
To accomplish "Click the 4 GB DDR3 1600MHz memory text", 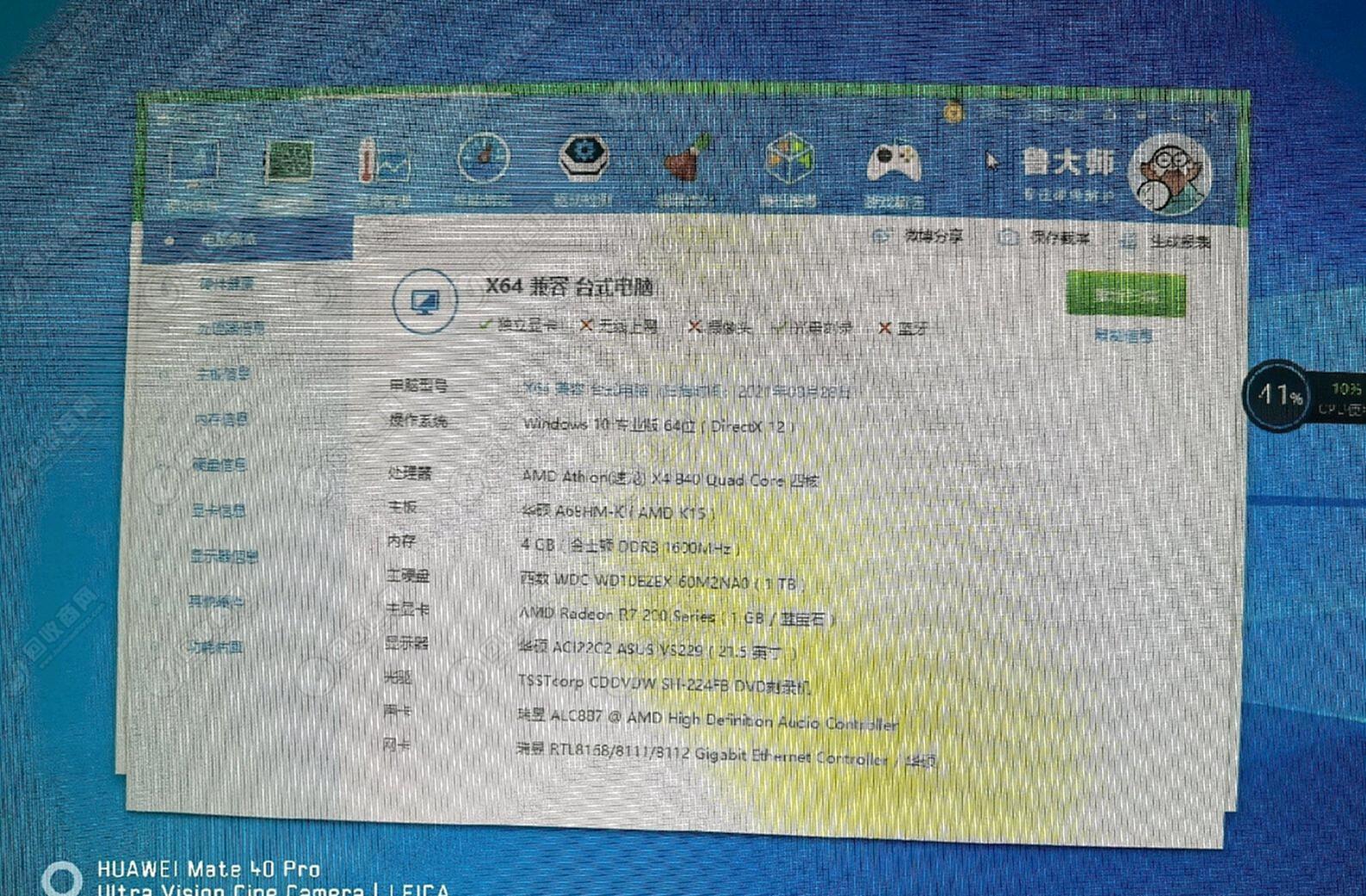I will coord(630,547).
